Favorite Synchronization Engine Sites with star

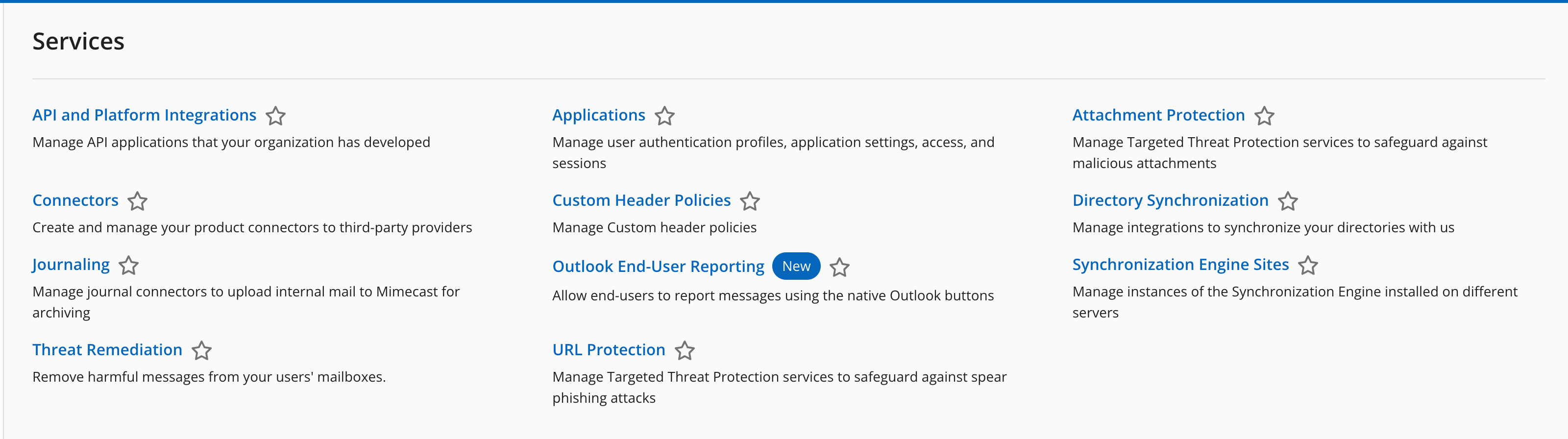click(x=1308, y=266)
